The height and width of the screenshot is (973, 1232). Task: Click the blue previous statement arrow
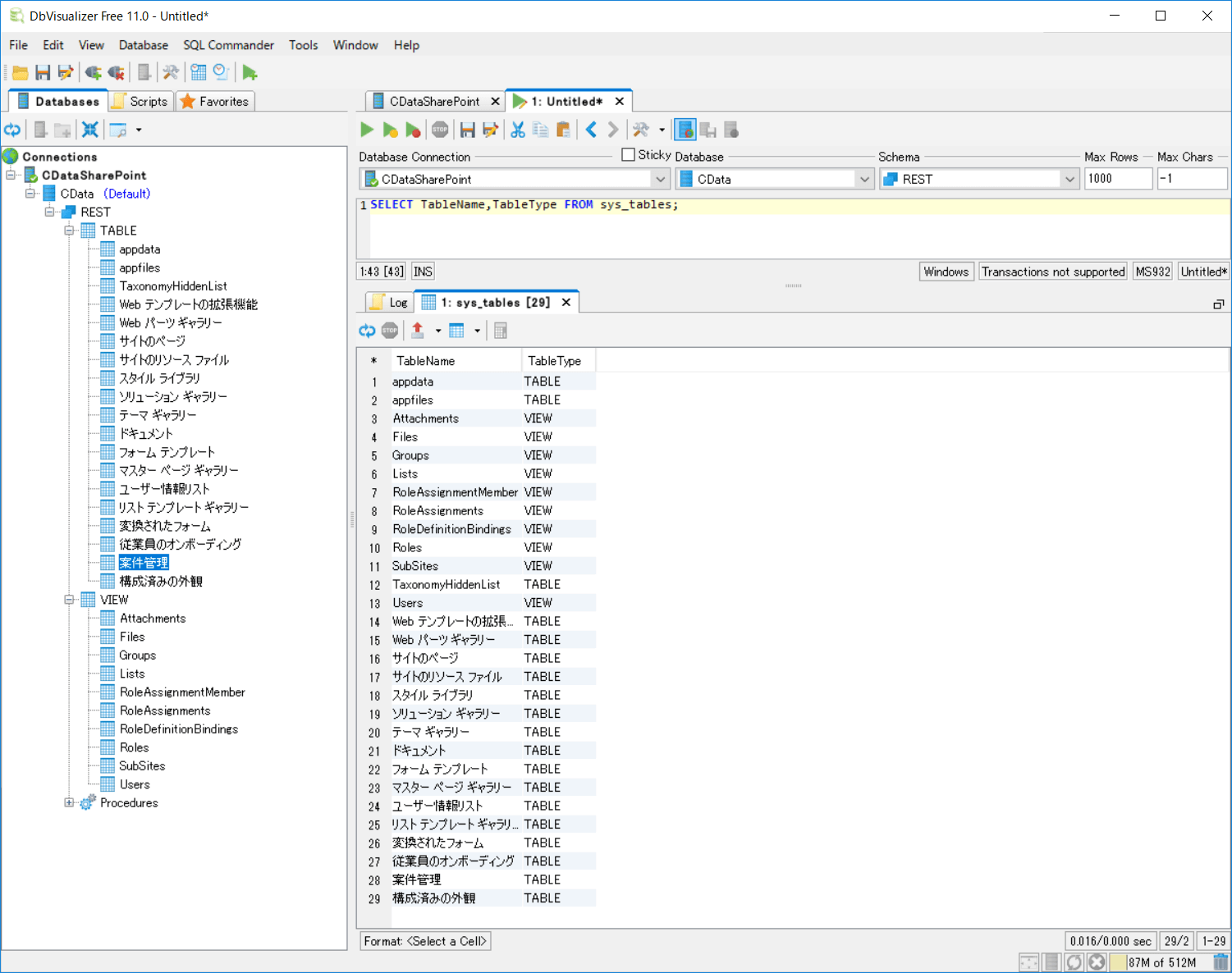point(591,130)
